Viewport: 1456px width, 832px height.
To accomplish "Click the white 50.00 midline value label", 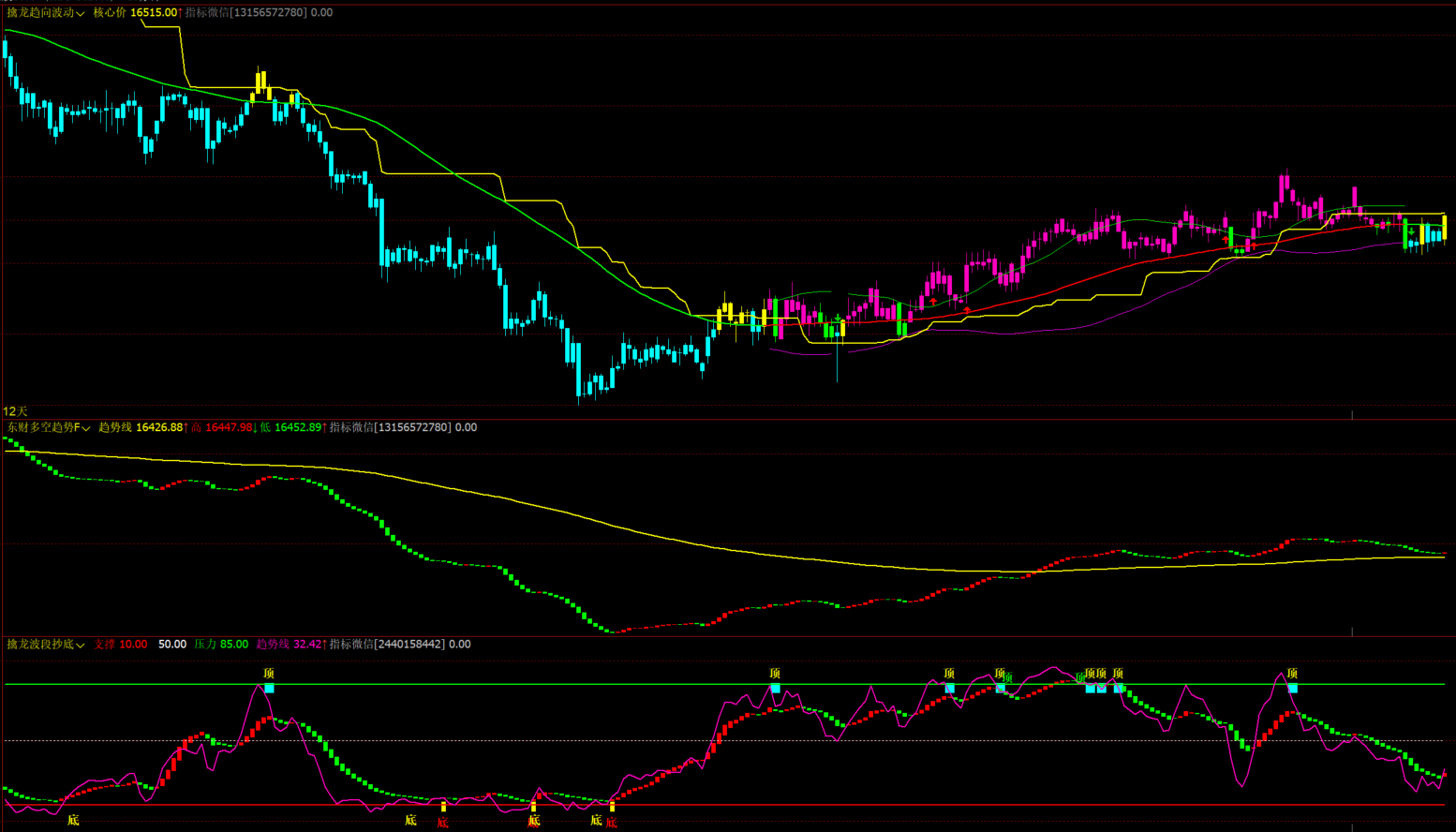I will pos(171,645).
